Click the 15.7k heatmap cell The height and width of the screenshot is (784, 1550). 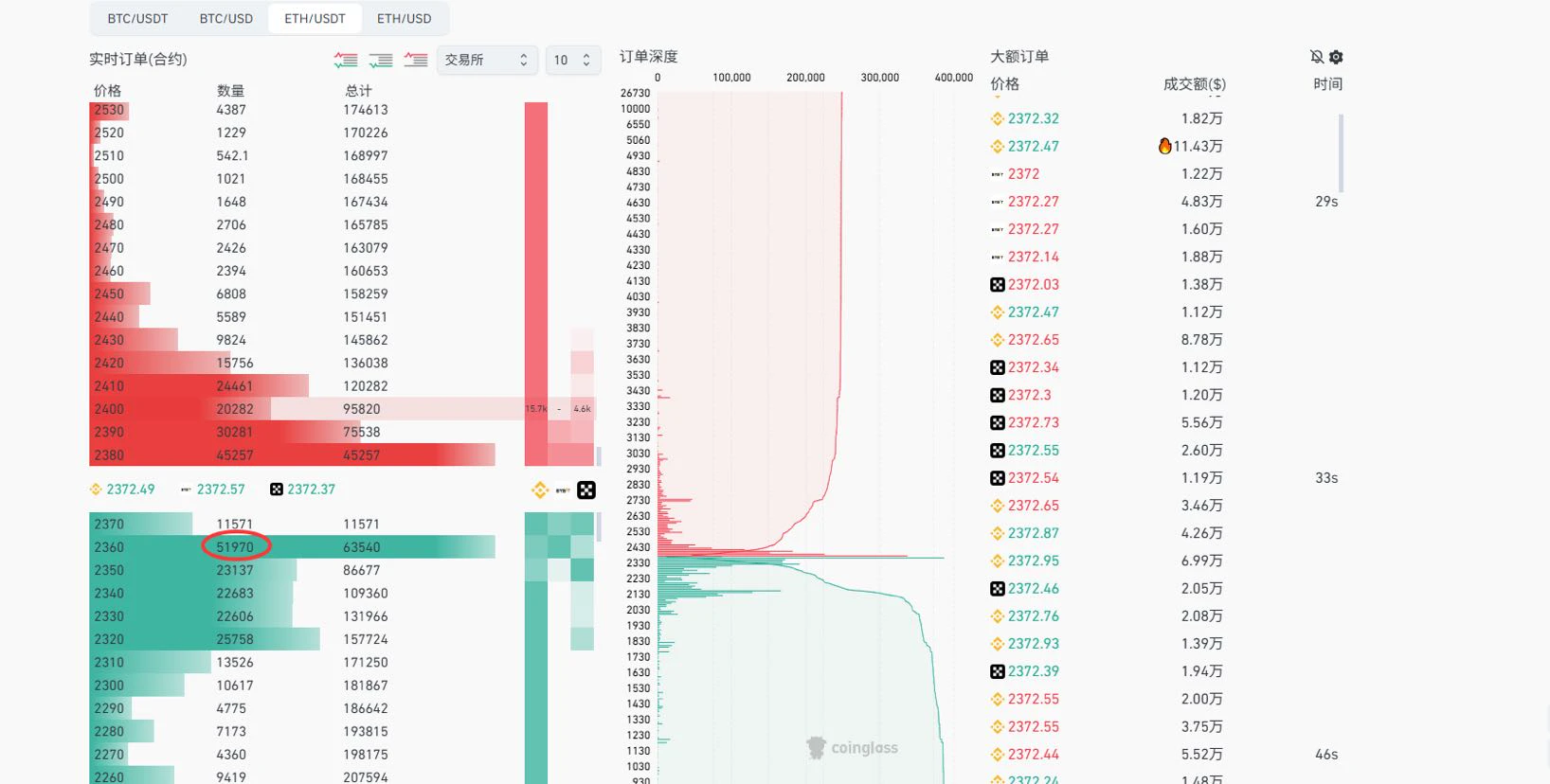(x=536, y=409)
